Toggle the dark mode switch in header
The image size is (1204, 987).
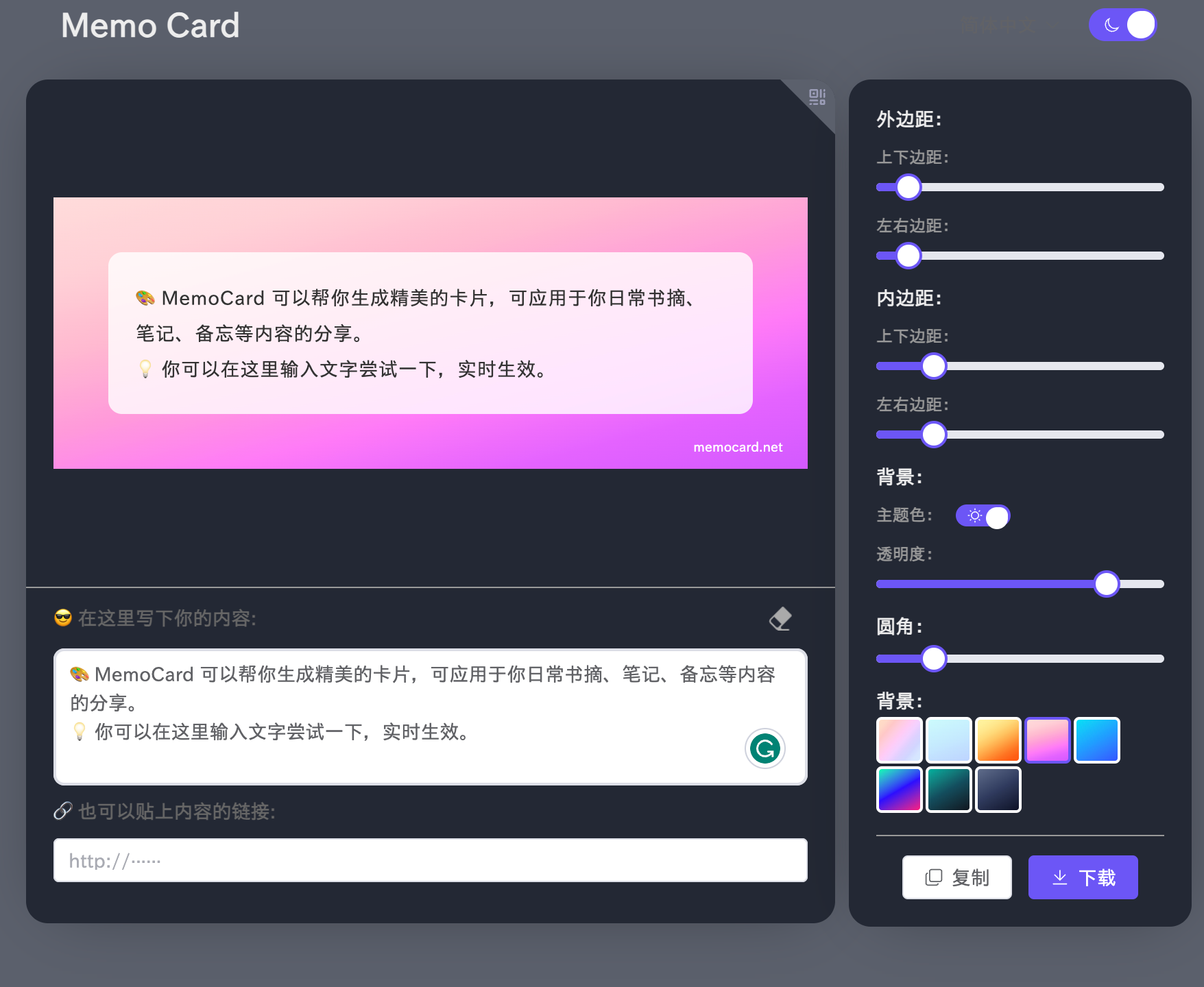pyautogui.click(x=1122, y=25)
